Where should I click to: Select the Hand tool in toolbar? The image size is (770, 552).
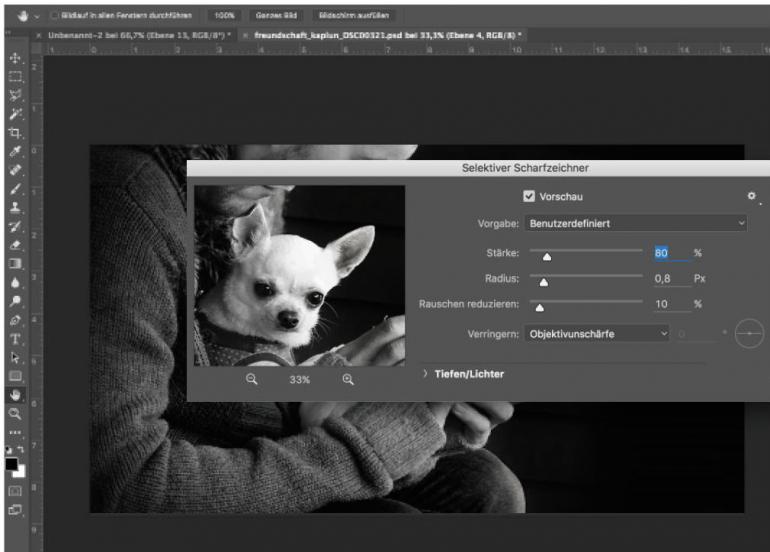click(15, 395)
